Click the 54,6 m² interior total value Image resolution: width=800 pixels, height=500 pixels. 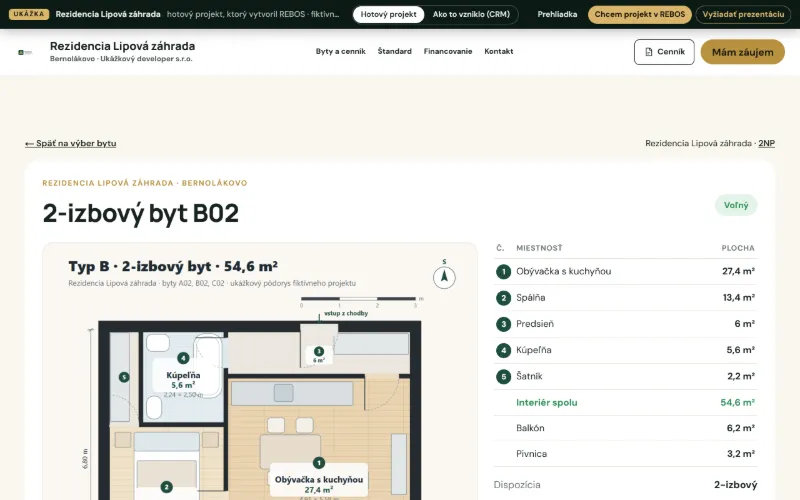click(737, 403)
